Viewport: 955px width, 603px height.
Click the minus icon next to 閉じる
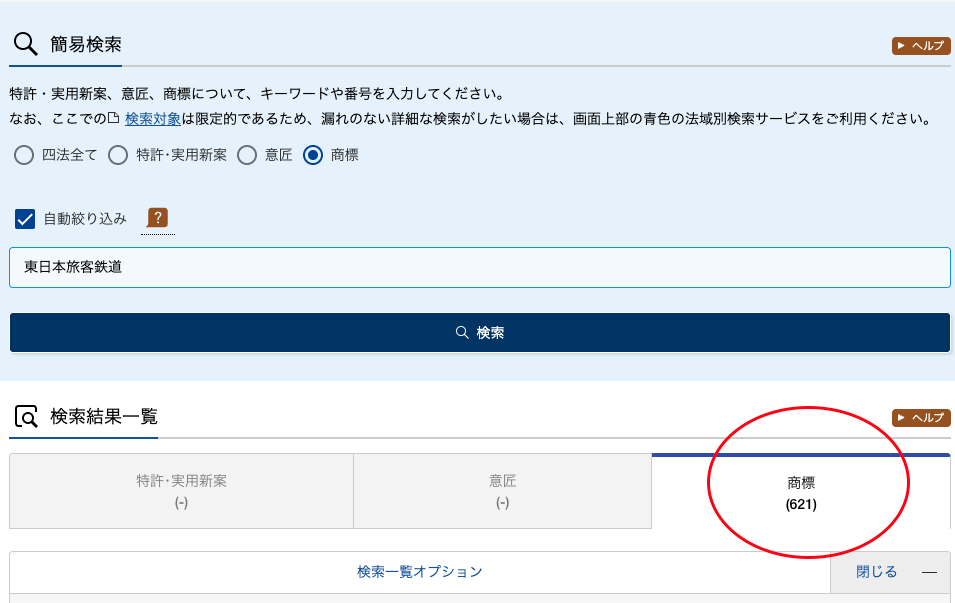click(x=929, y=572)
